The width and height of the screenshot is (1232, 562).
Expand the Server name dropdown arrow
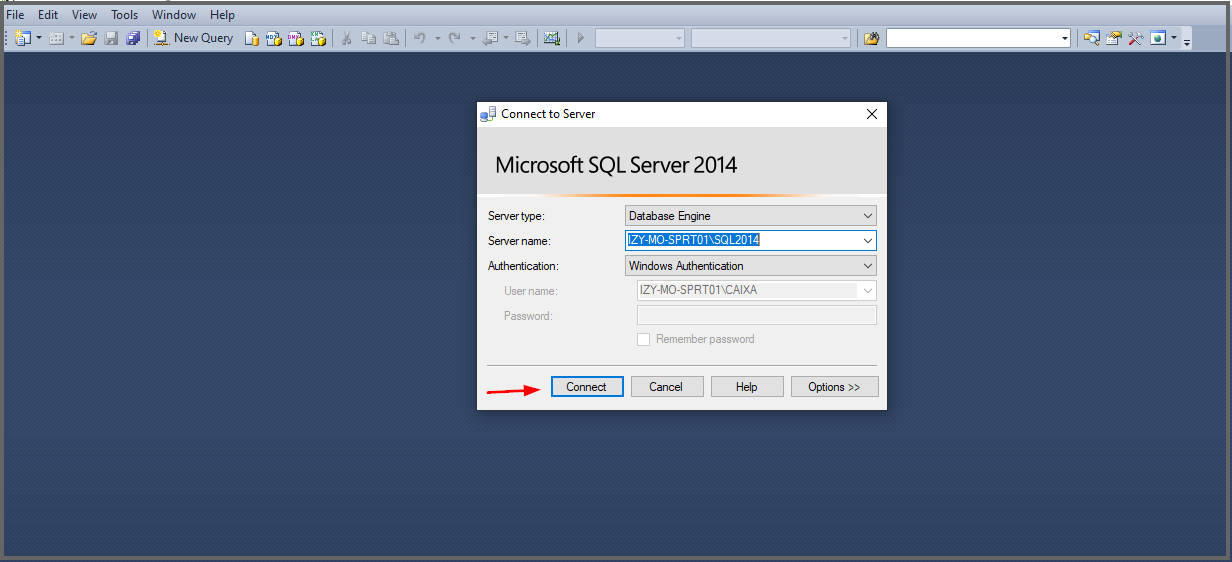tap(867, 240)
